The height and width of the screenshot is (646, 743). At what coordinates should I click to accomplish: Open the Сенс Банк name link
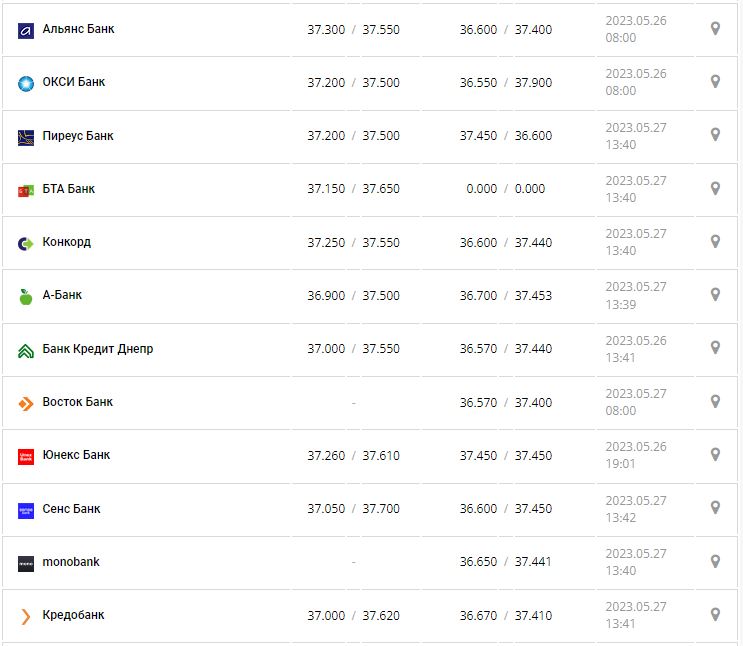coord(71,509)
